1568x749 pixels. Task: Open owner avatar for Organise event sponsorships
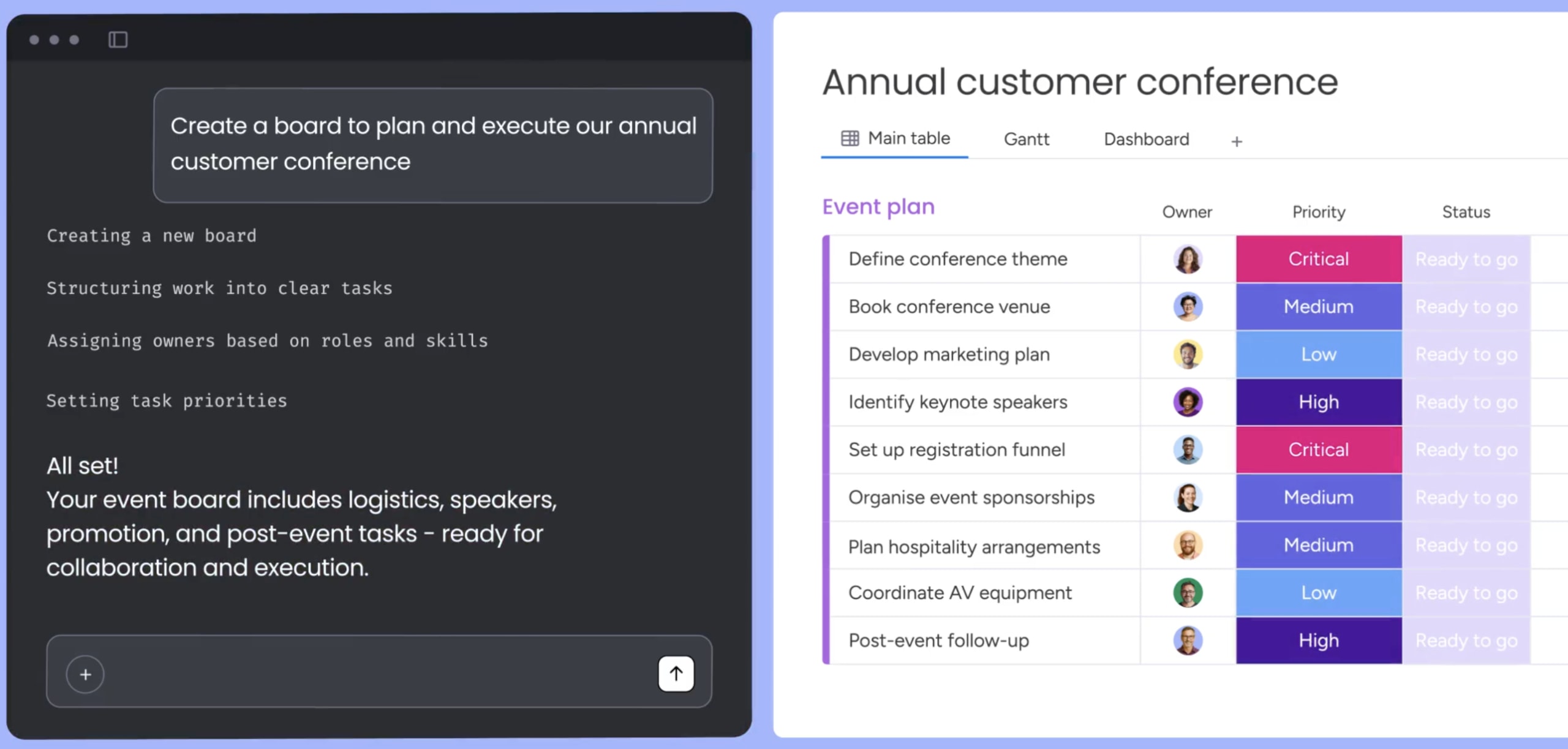pos(1188,498)
